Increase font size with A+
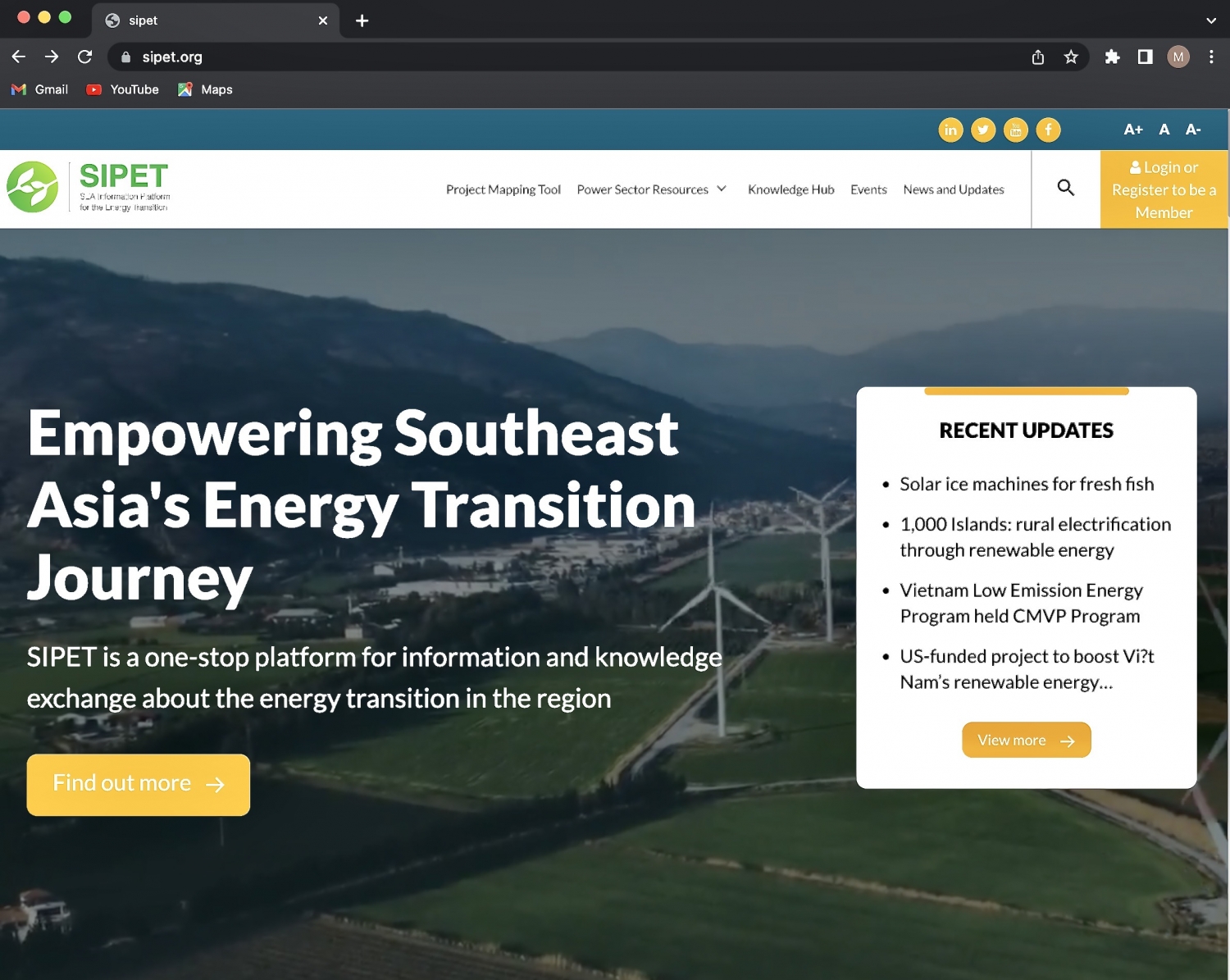Image resolution: width=1230 pixels, height=980 pixels. pos(1132,130)
